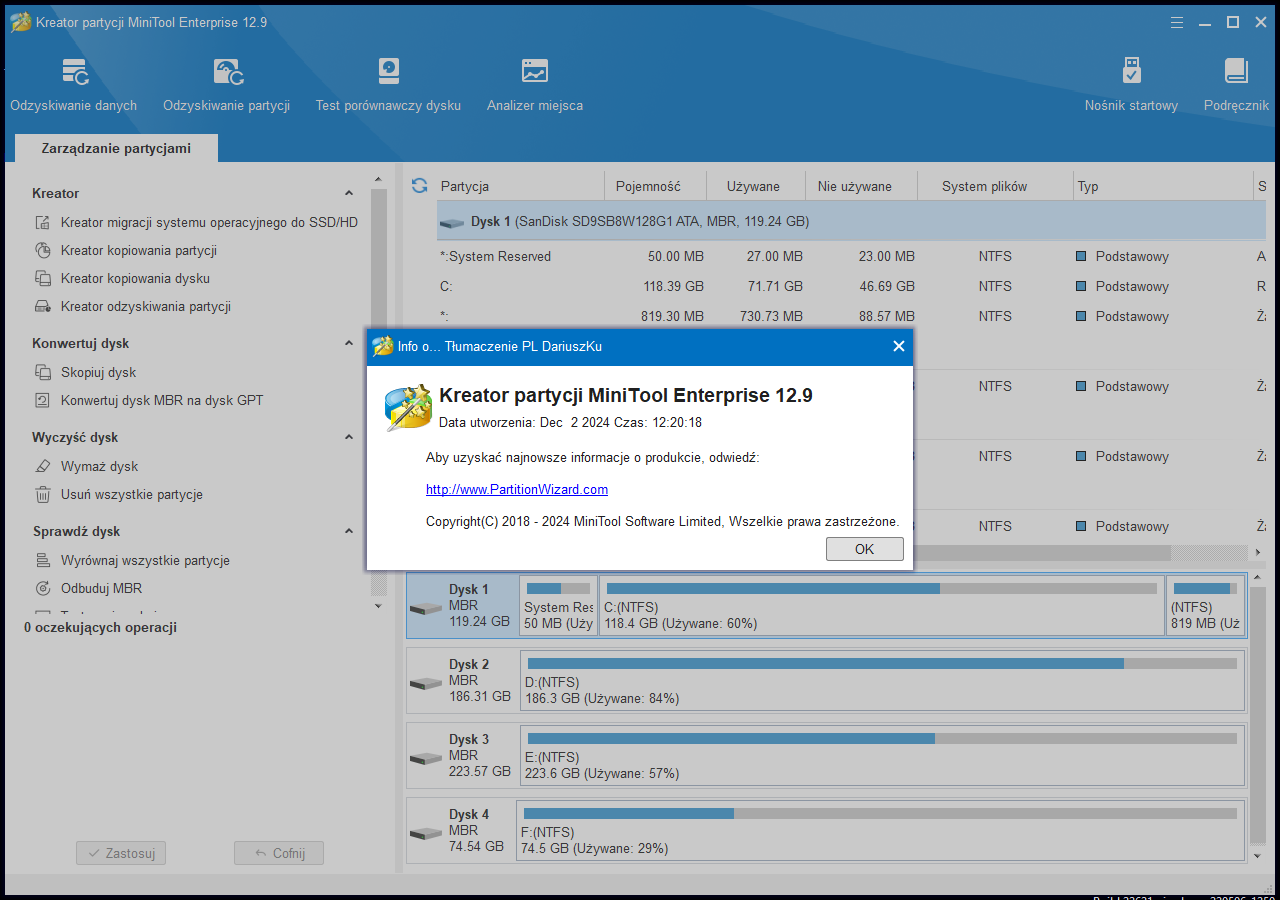Sort by Nie używane column header
Viewport: 1280px width, 900px height.
pyautogui.click(x=863, y=186)
